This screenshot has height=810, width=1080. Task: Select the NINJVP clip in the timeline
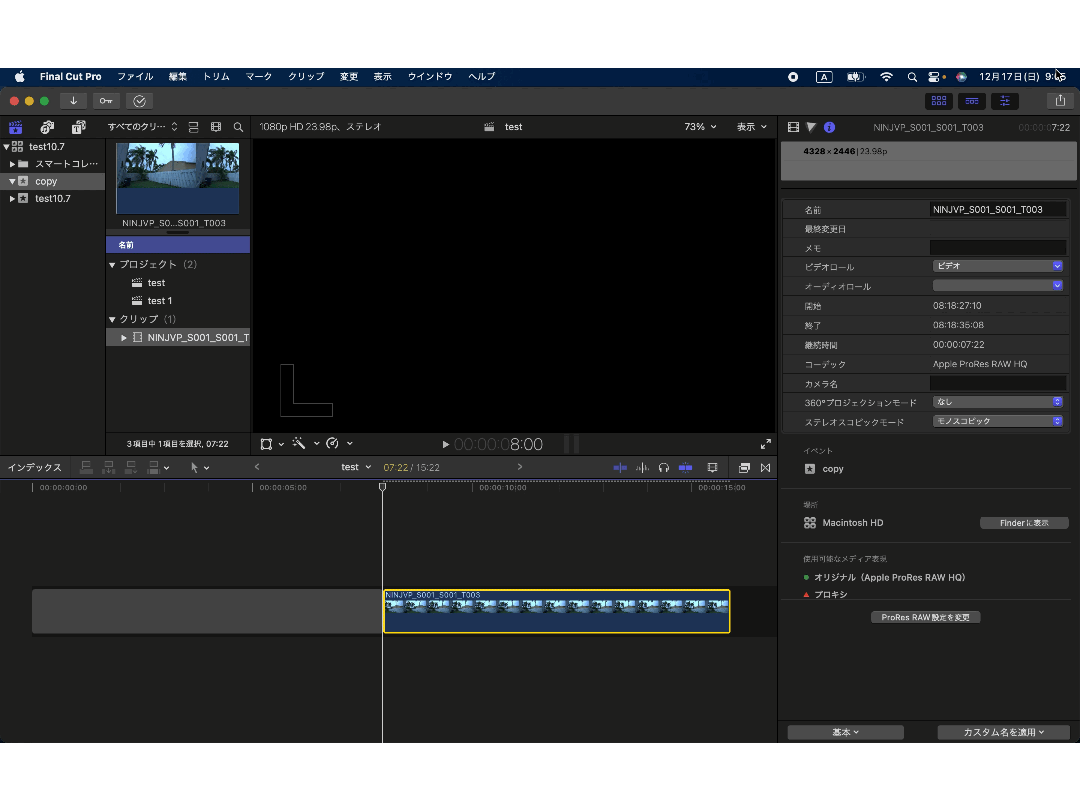pos(556,612)
